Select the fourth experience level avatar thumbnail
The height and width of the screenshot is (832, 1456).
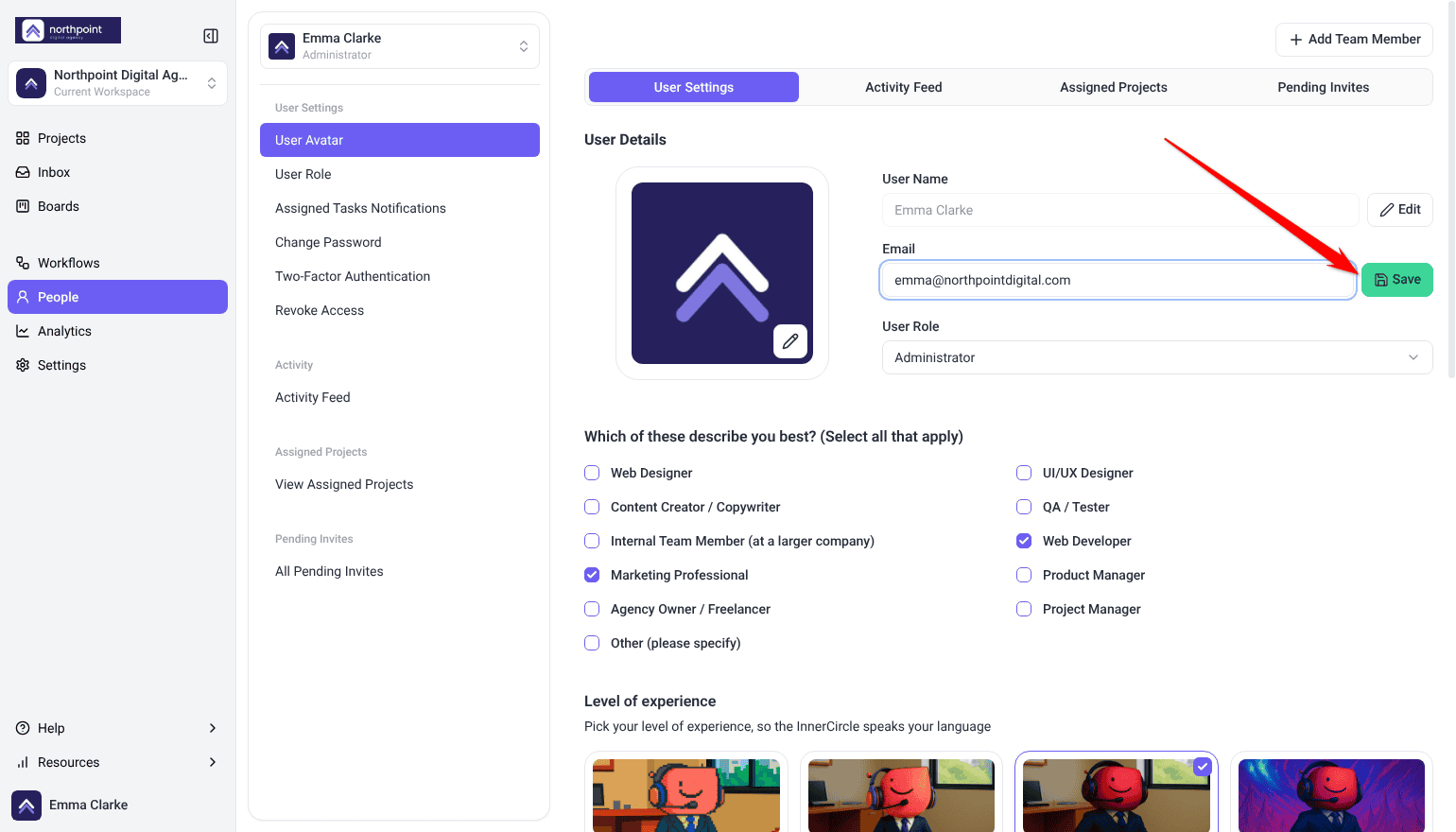1331,792
